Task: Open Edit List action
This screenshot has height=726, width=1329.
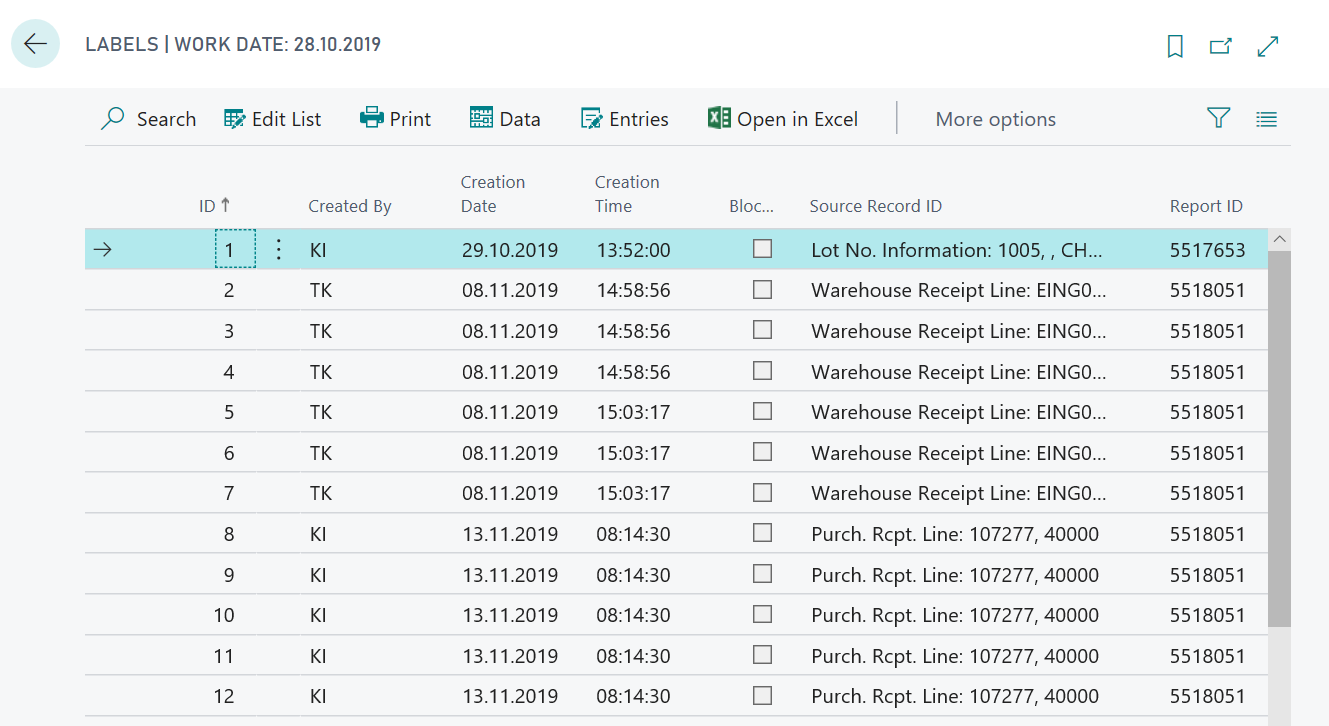Action: (272, 119)
